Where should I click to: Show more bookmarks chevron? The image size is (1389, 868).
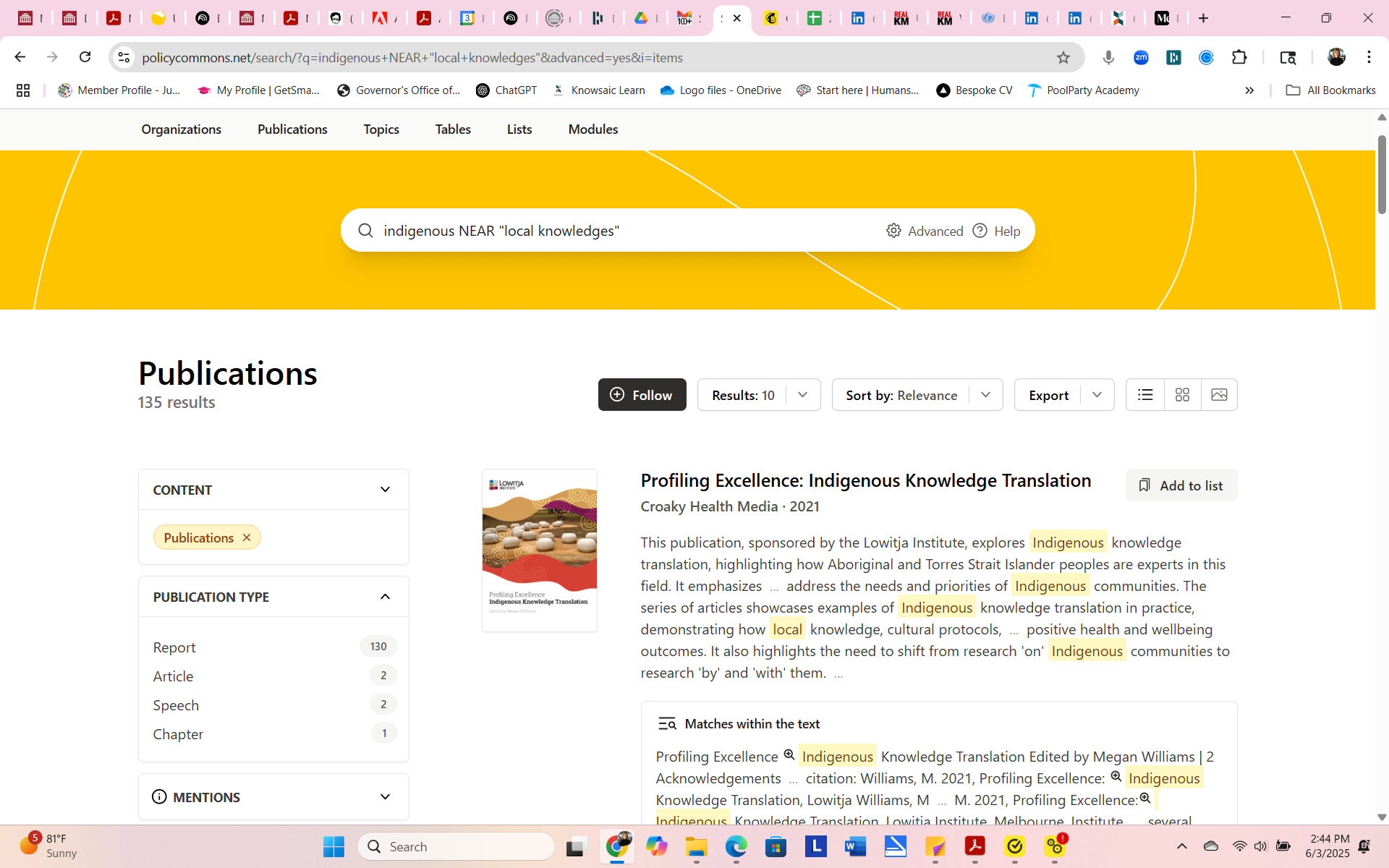[x=1249, y=90]
